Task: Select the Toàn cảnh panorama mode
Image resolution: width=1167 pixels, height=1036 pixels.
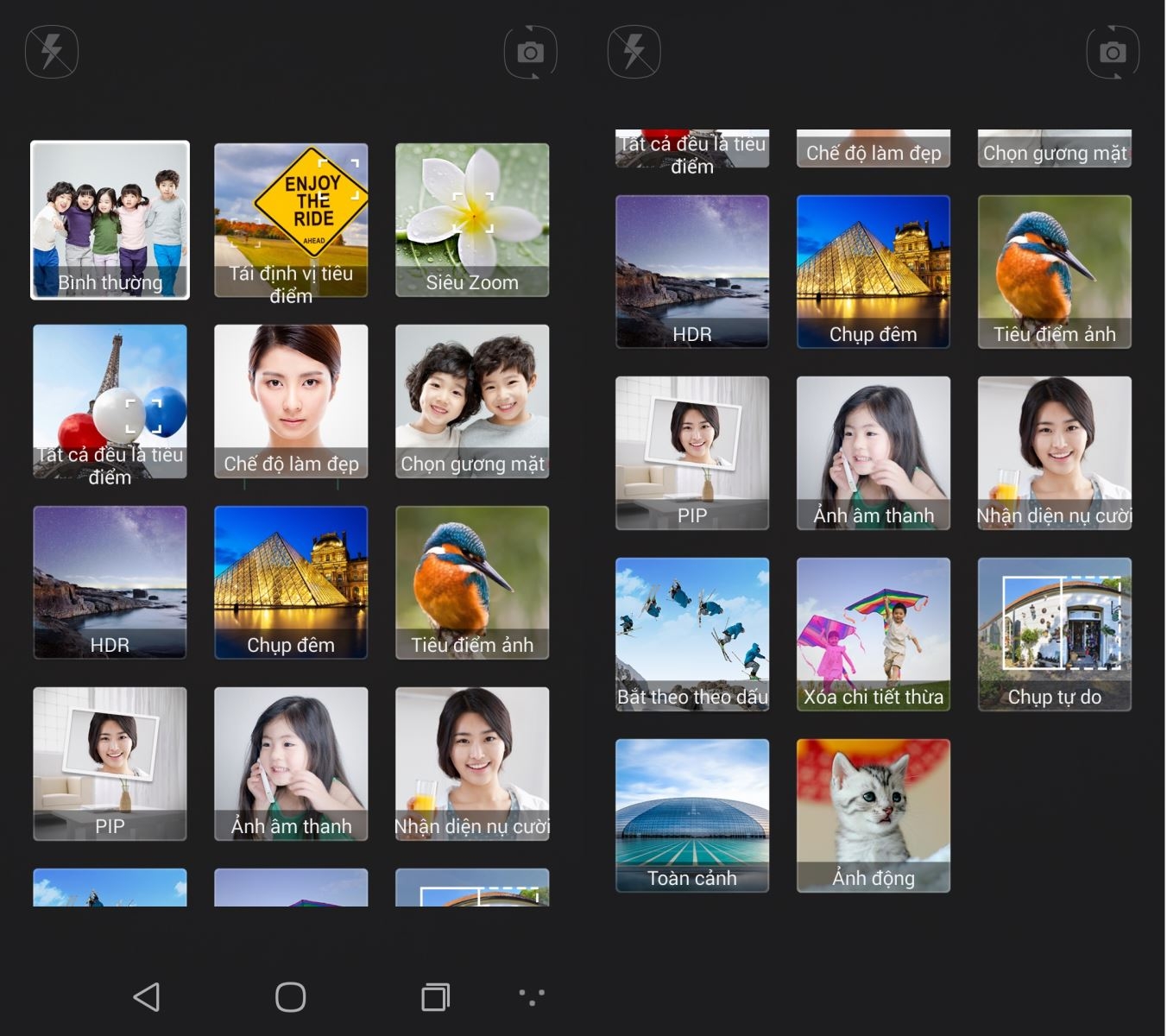Action: [692, 816]
